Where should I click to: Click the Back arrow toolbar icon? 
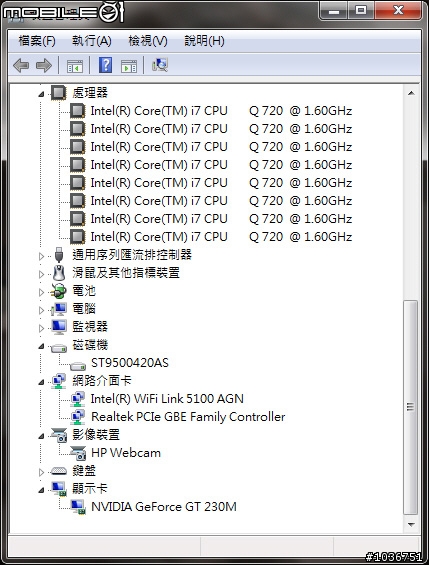(21, 66)
